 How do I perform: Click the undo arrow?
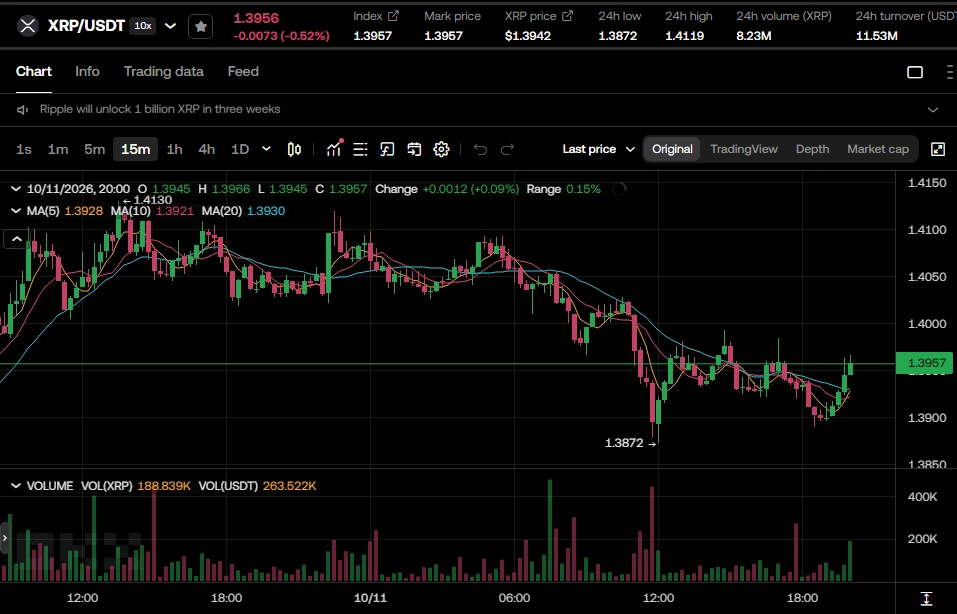[480, 150]
